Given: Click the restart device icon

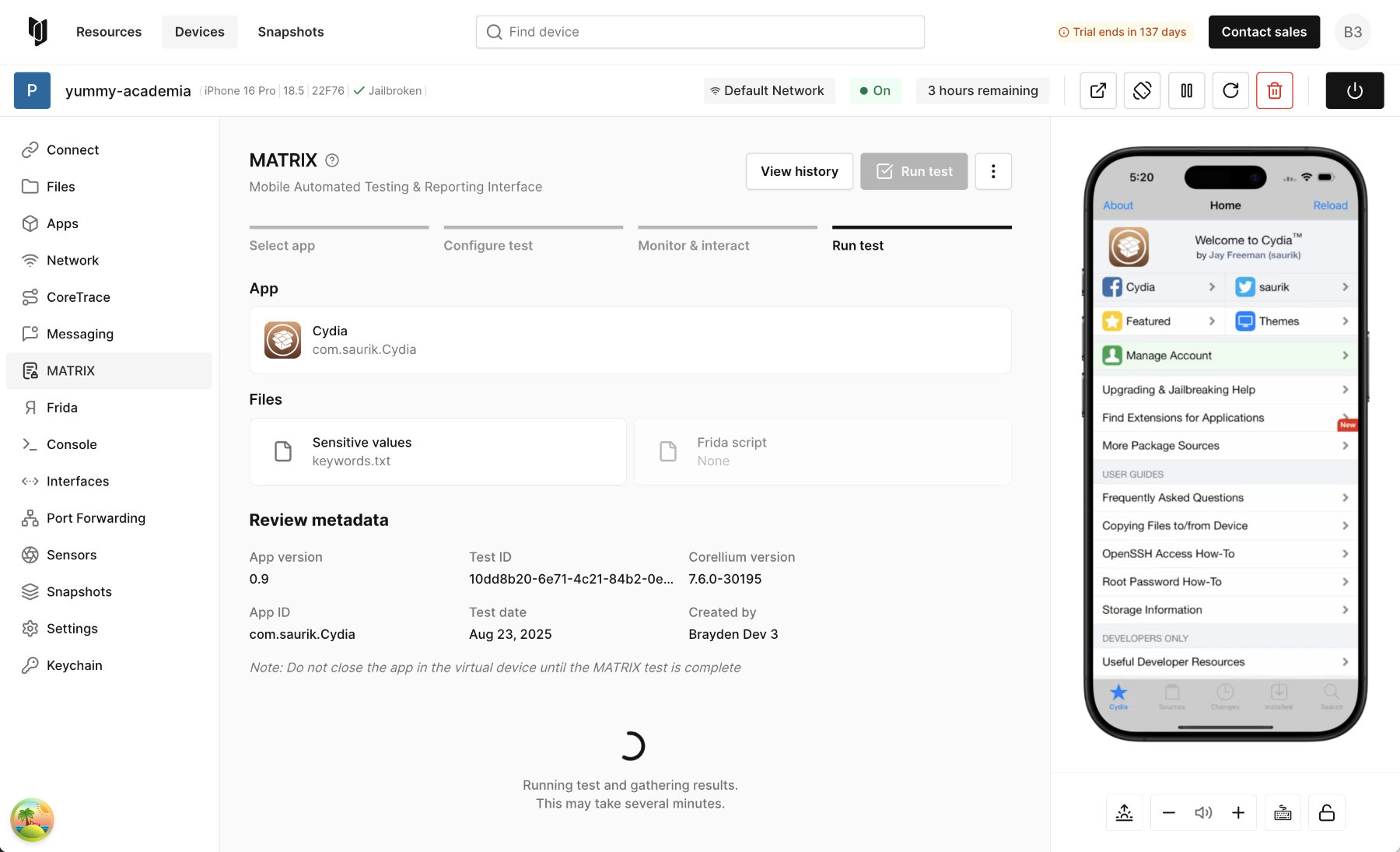Looking at the screenshot, I should 1230,91.
